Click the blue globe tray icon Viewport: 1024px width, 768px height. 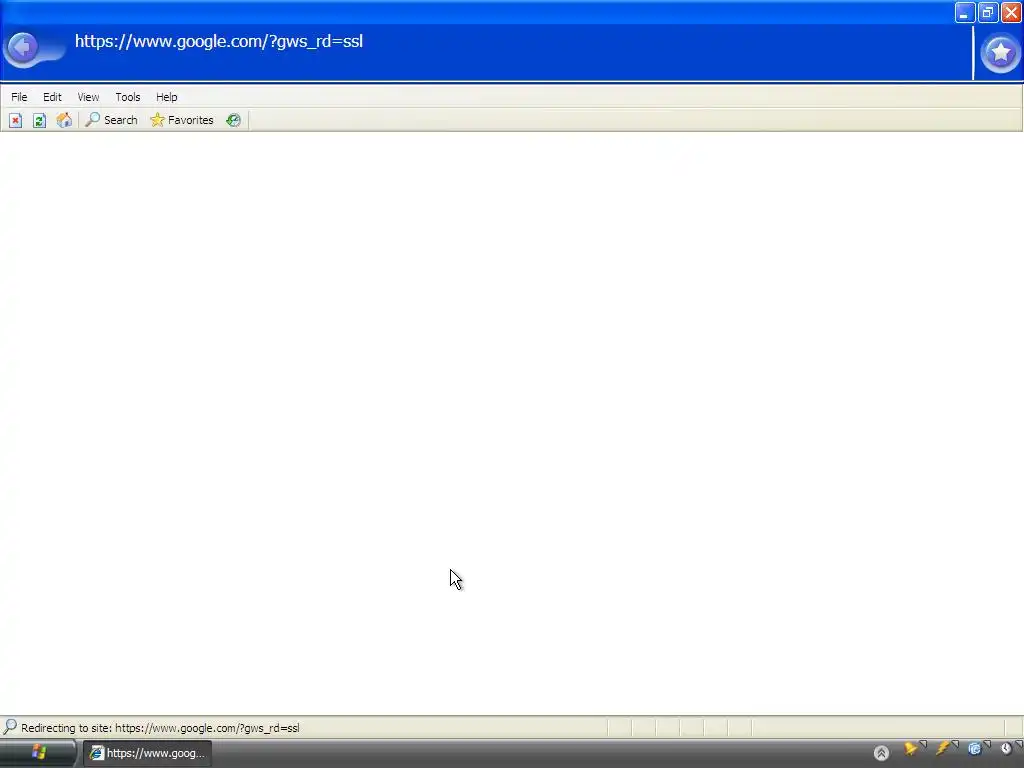974,749
